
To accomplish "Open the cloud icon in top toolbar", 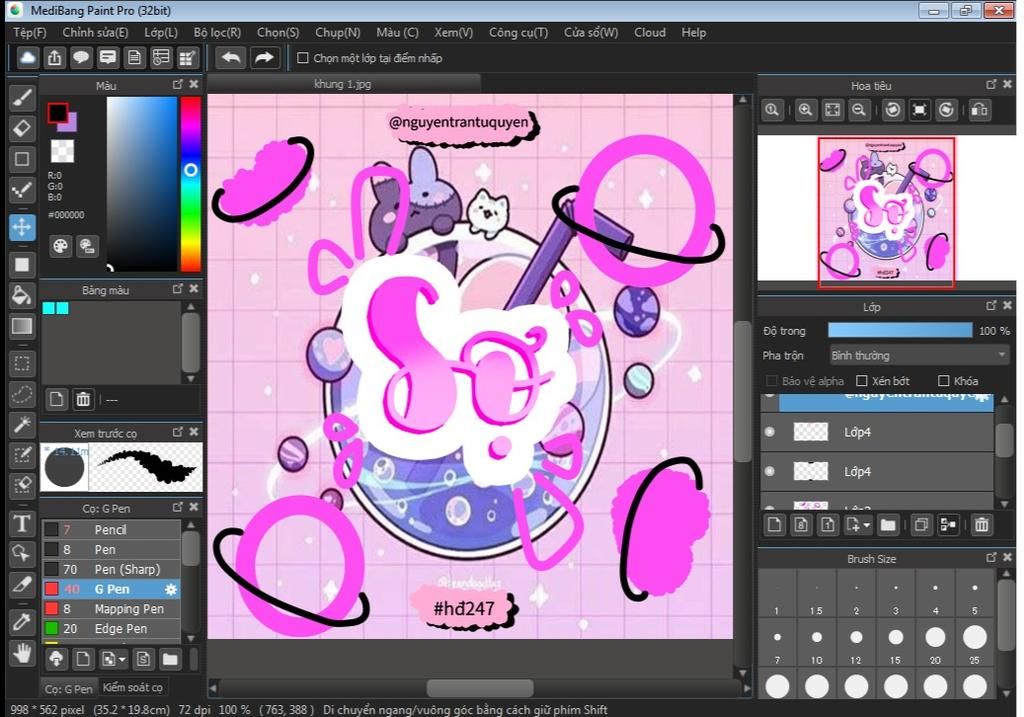I will (x=27, y=57).
